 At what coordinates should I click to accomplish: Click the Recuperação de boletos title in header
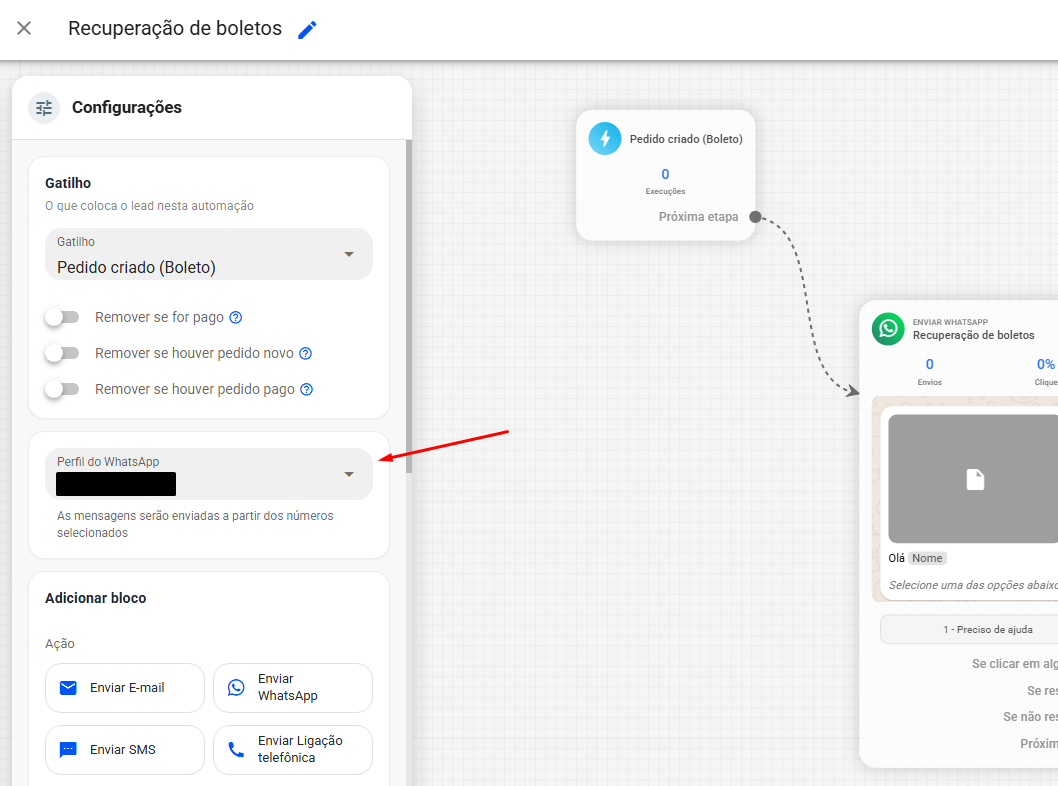pos(175,28)
